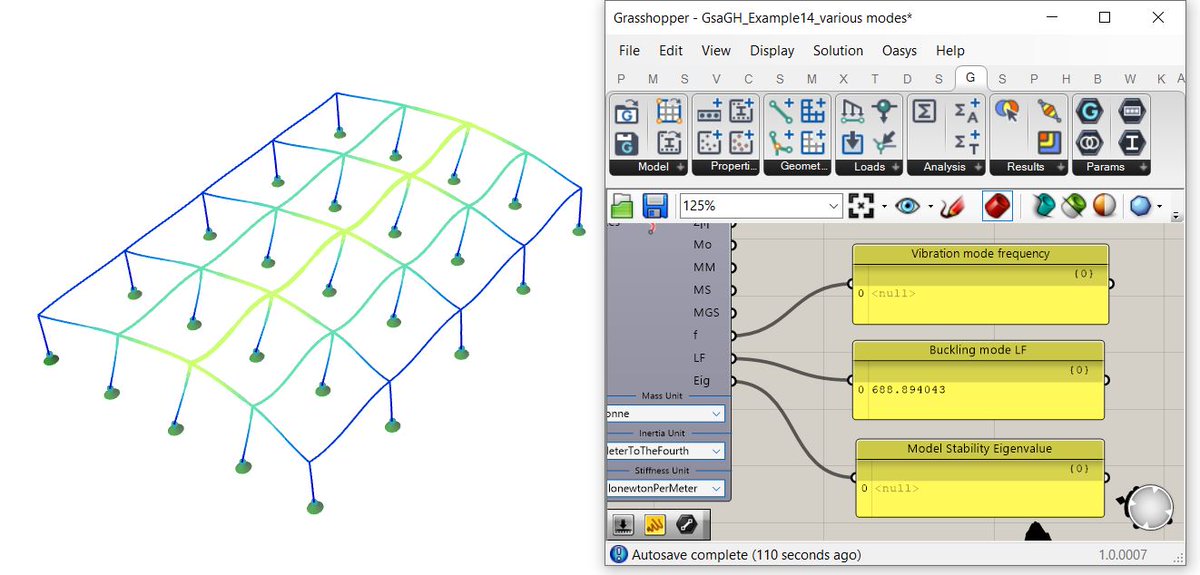Click the orange profiler widget icon
This screenshot has width=1200, height=575.
click(x=655, y=523)
